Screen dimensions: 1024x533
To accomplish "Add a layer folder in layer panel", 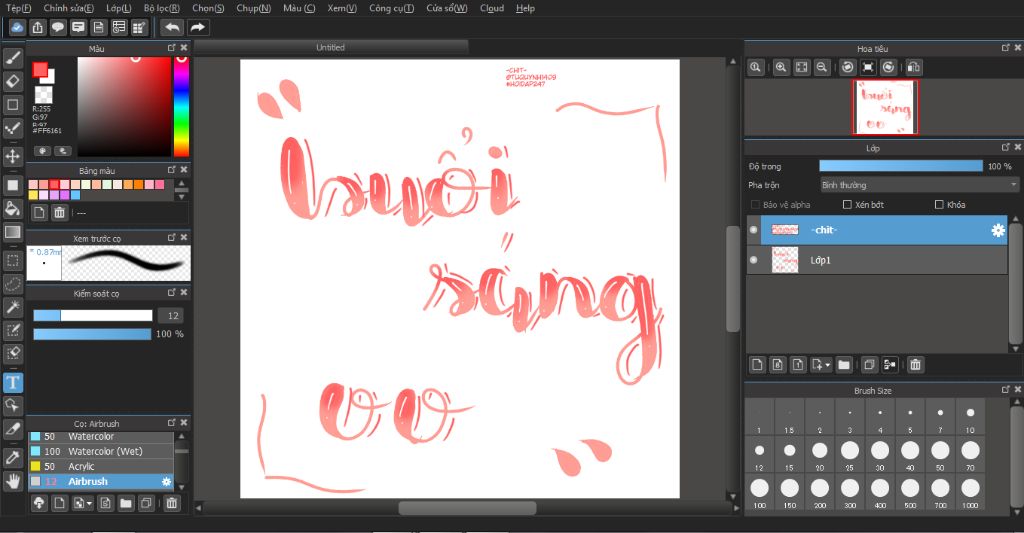I will 844,364.
